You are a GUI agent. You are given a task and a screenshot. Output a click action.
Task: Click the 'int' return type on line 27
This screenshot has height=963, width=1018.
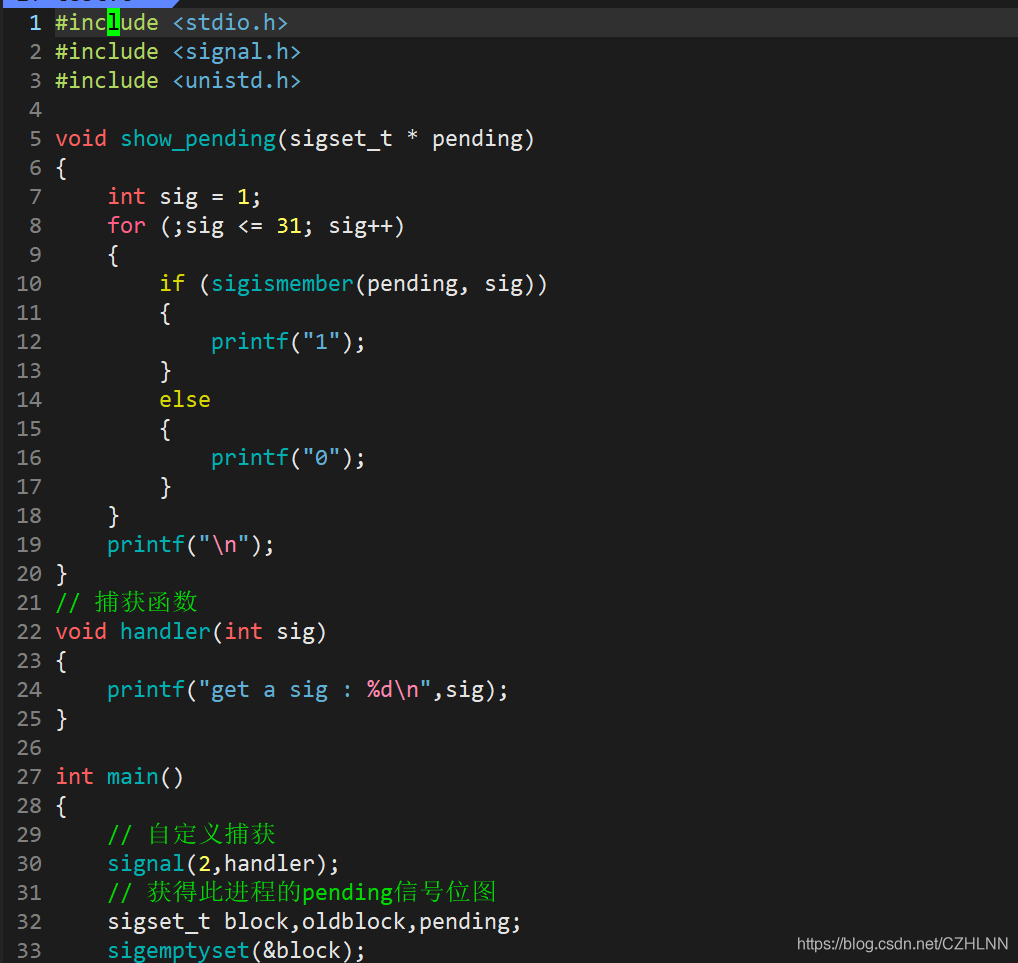[75, 777]
